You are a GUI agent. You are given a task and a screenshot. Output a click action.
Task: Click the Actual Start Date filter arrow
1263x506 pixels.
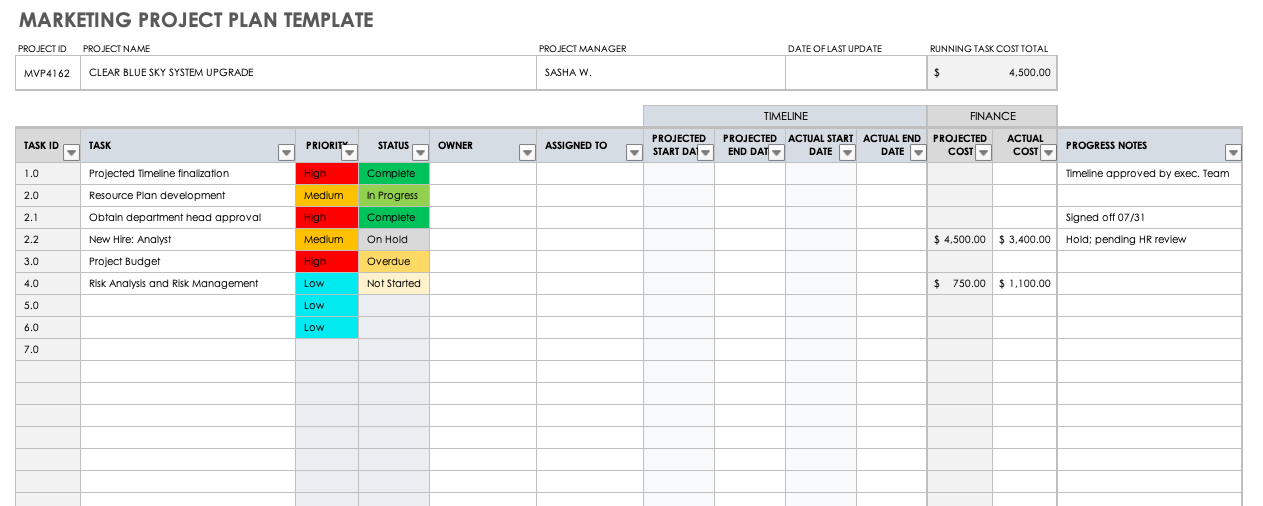(x=847, y=153)
